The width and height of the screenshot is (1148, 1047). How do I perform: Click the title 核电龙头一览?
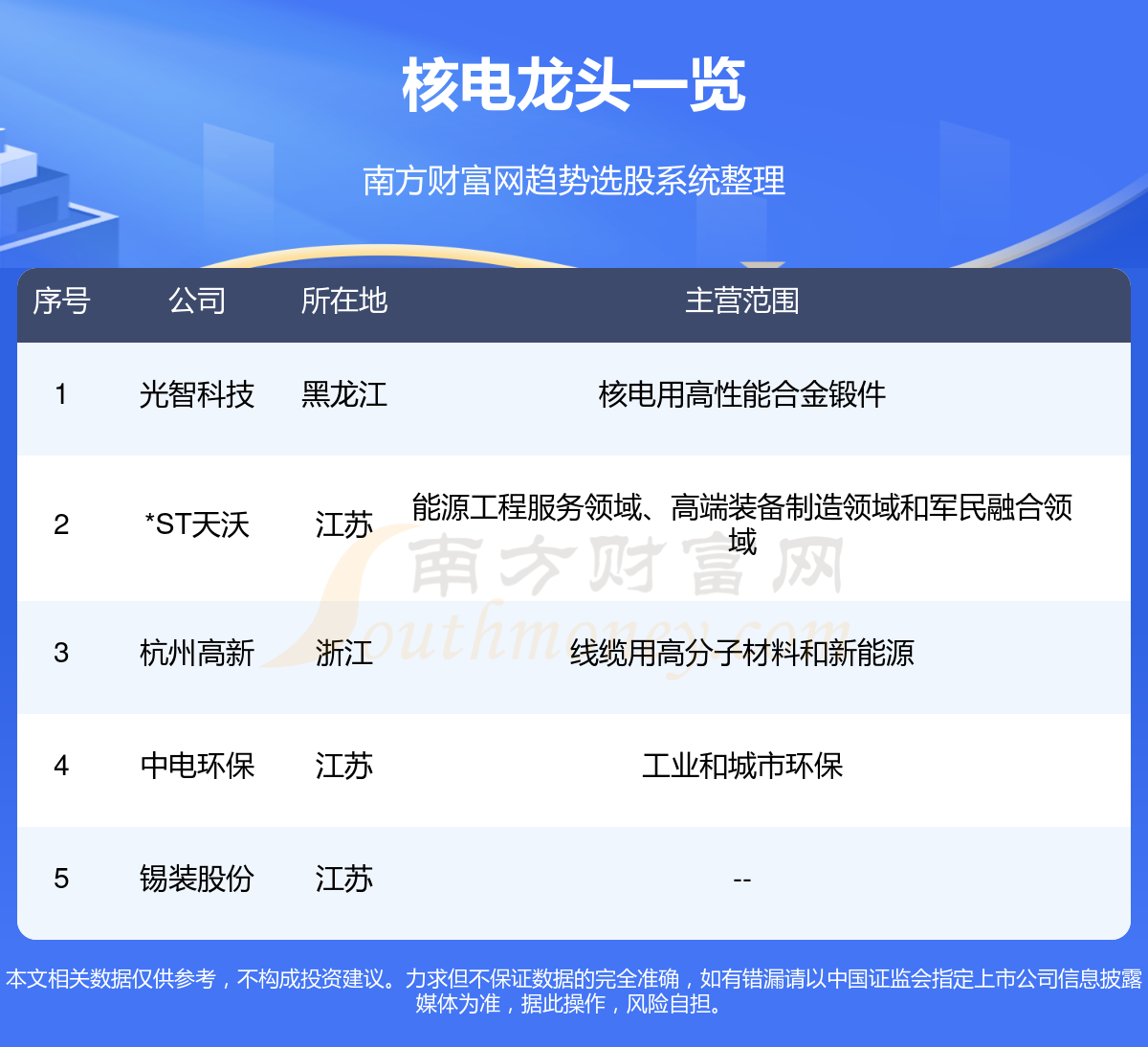[x=574, y=86]
